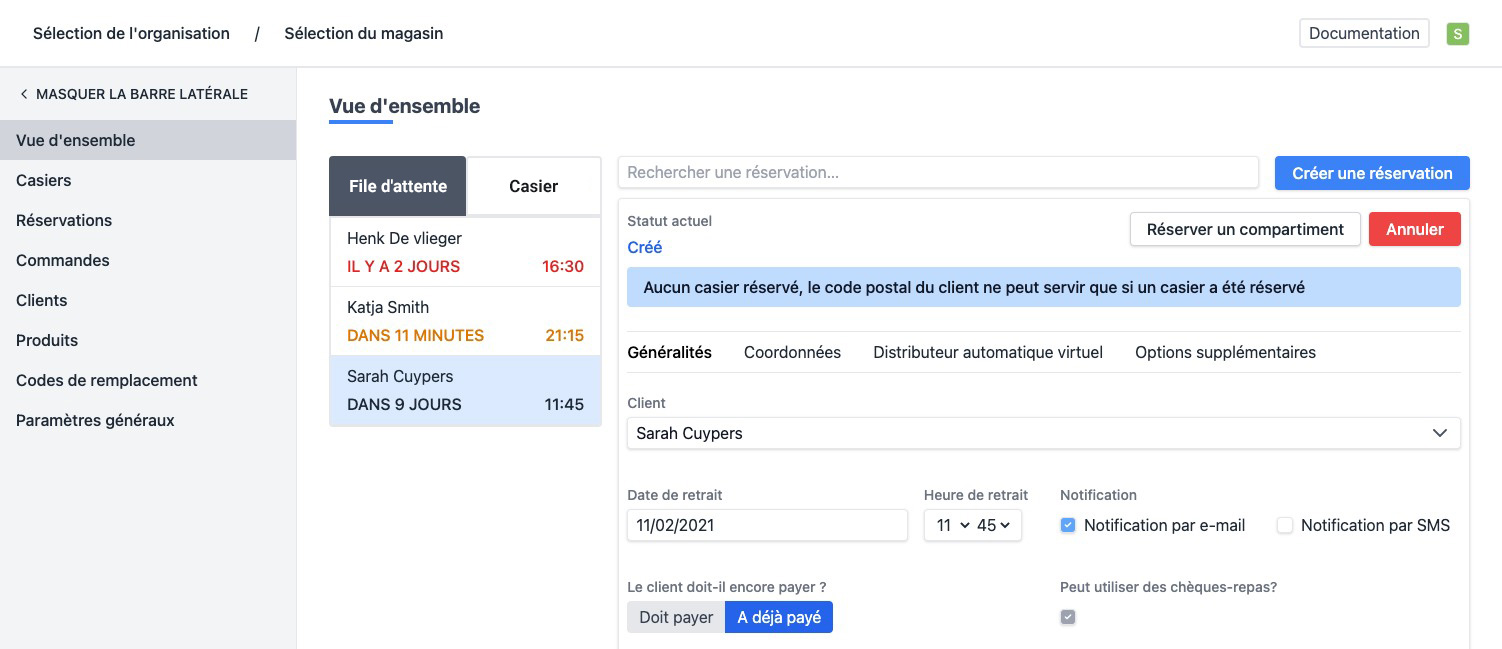Click the Date de retrait input field
Screen dimensions: 1502x649
tap(767, 525)
